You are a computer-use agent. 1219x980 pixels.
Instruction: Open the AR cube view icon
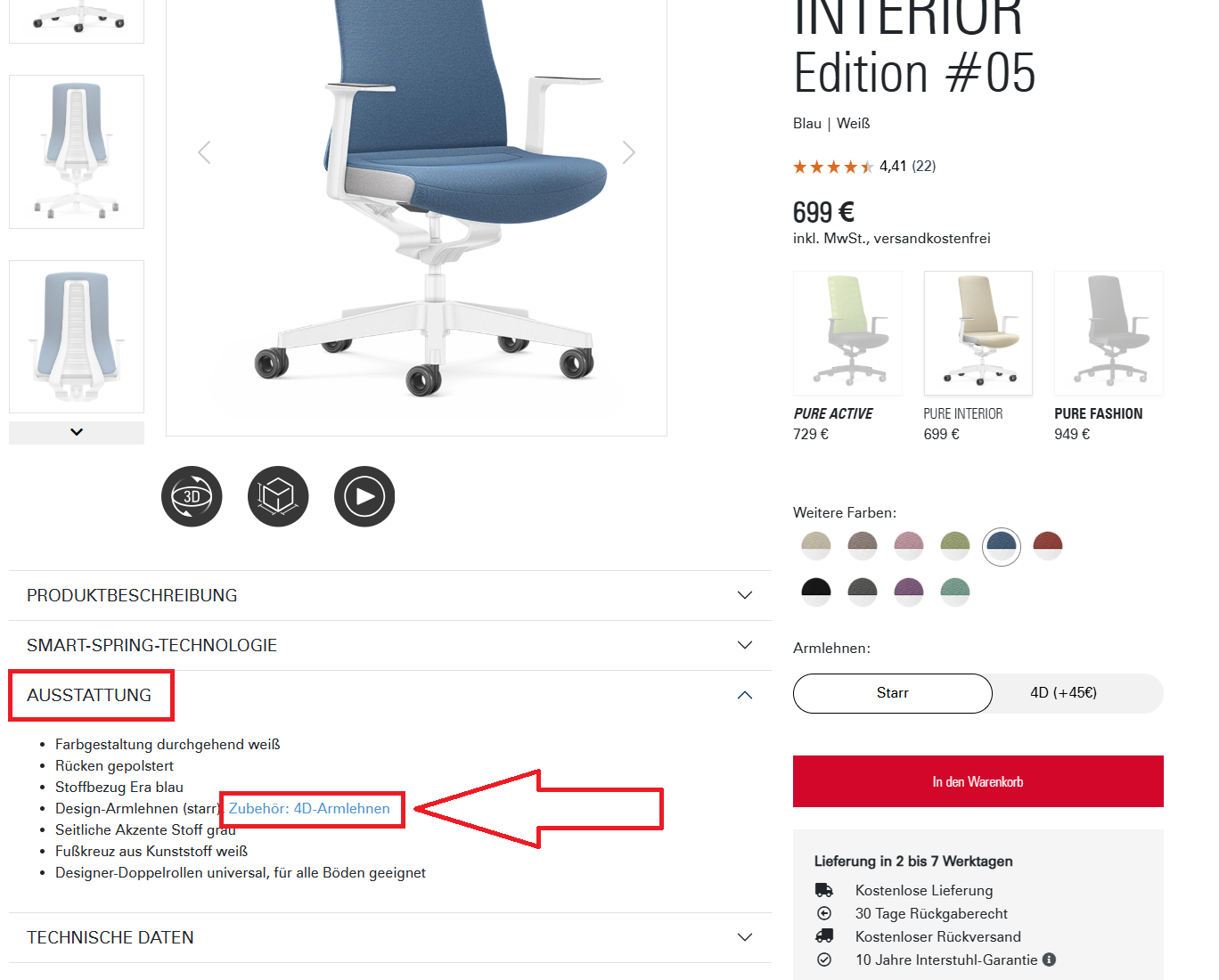(278, 496)
